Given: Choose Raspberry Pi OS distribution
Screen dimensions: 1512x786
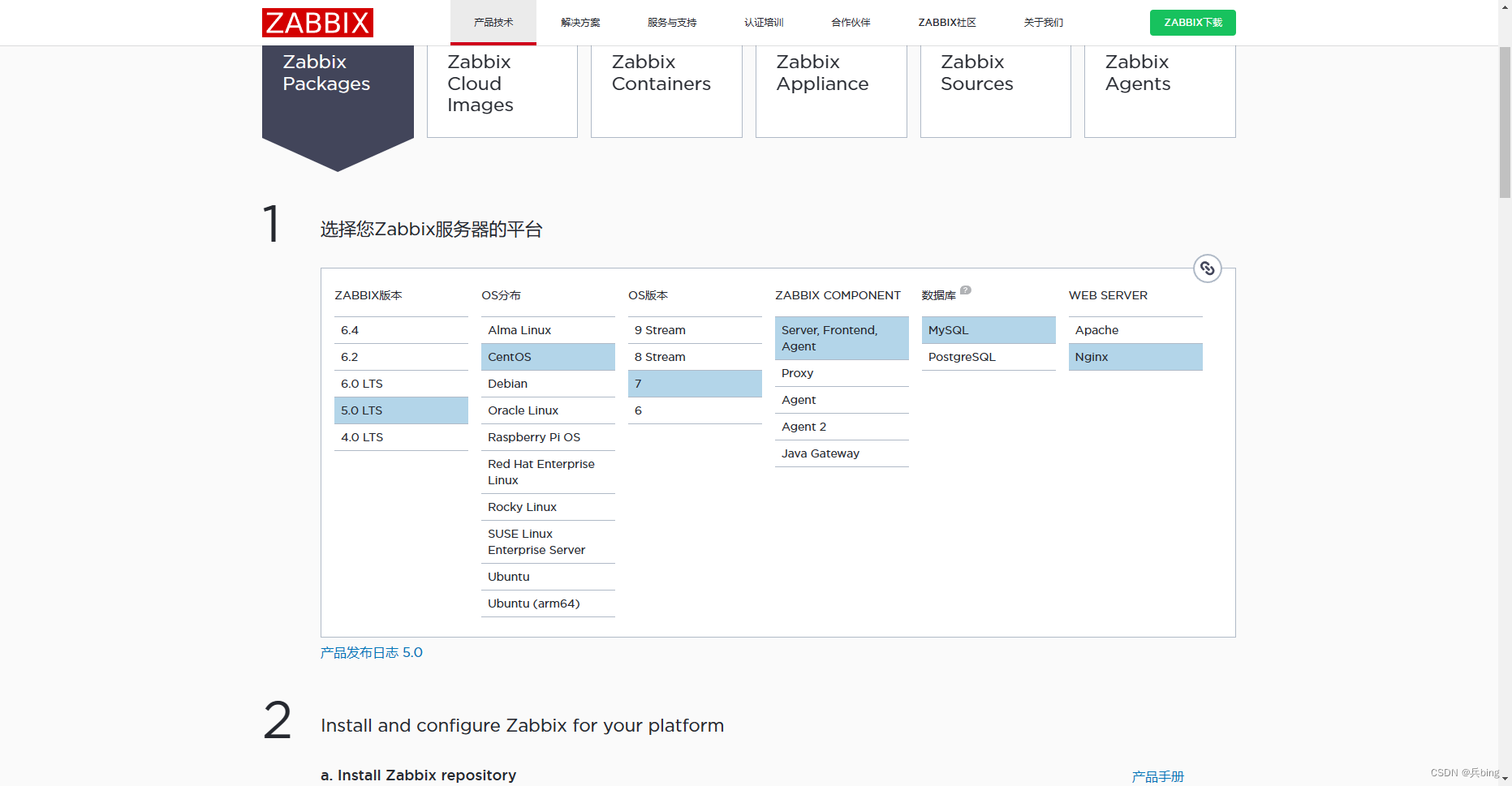Looking at the screenshot, I should click(x=548, y=437).
